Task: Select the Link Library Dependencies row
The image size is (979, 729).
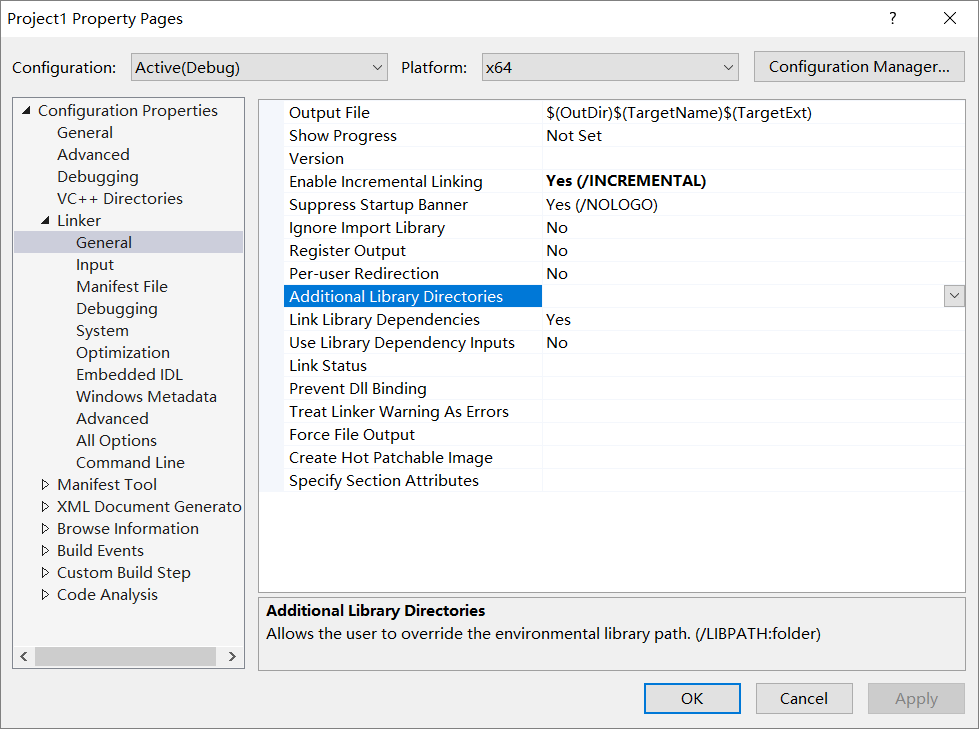Action: click(x=384, y=319)
